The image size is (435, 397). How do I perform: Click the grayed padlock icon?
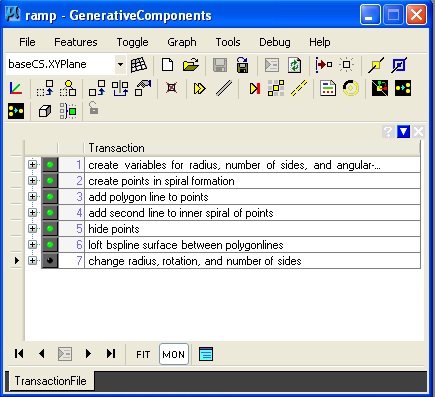point(94,108)
